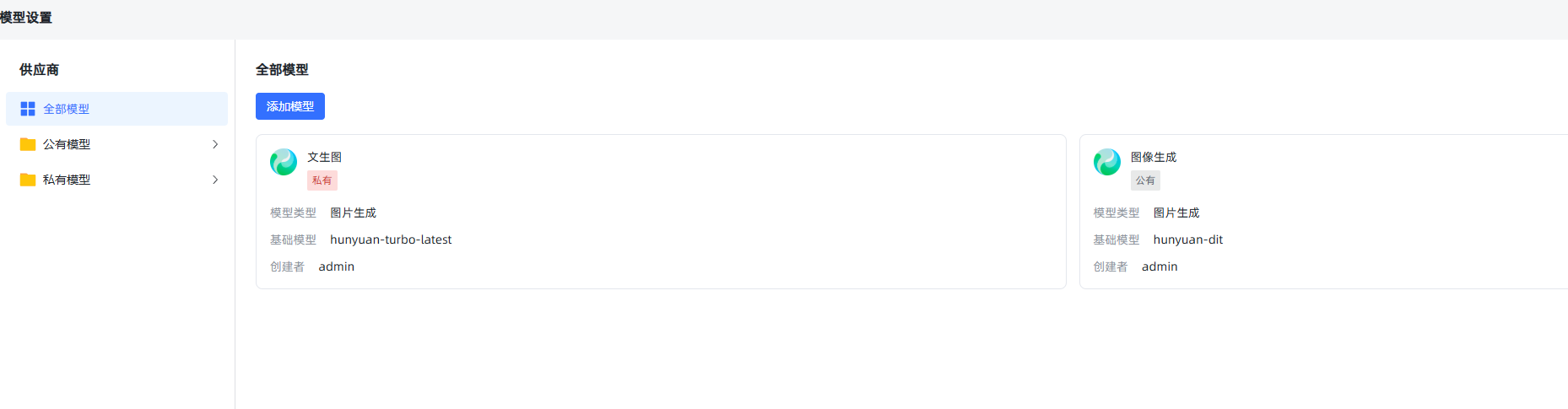Click the 全部模型 grid icon in sidebar
The image size is (1568, 409).
[28, 109]
